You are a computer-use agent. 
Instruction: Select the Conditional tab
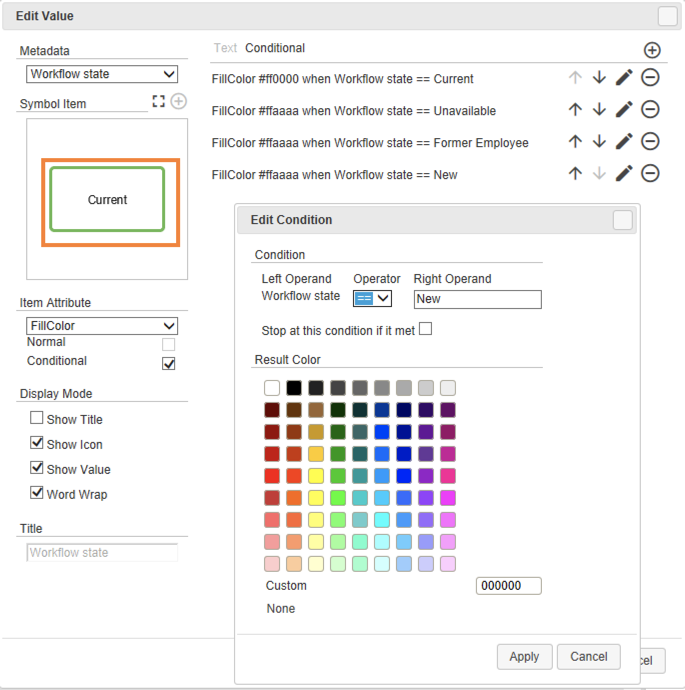tap(275, 48)
